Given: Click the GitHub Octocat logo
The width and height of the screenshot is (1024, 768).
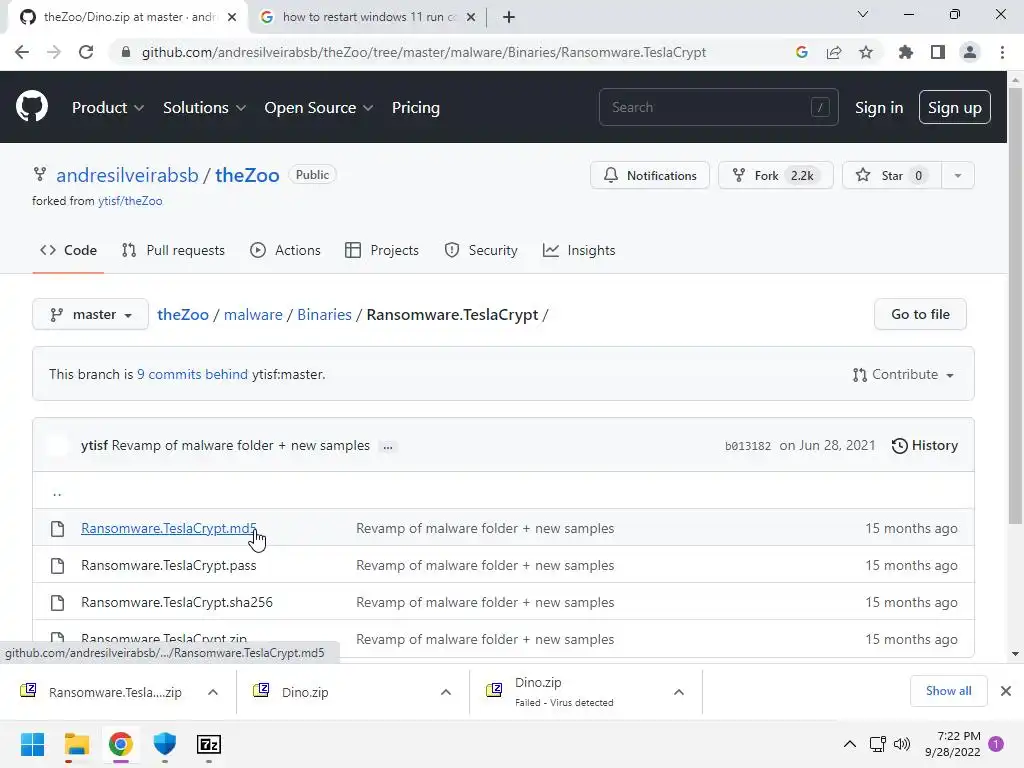Looking at the screenshot, I should click(32, 107).
